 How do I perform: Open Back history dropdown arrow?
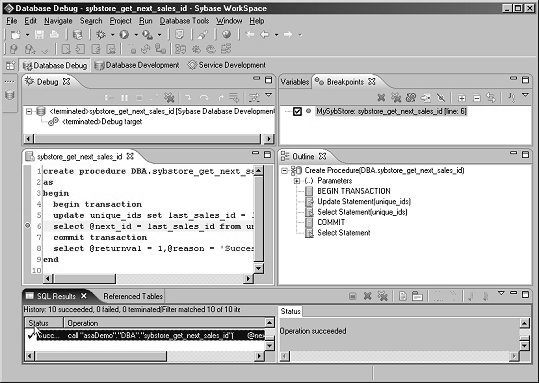(276, 35)
